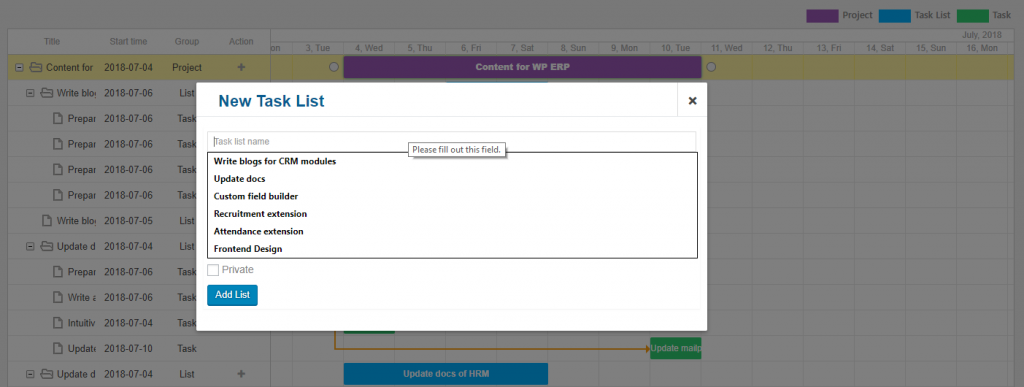
Task: Click the Add List button
Action: (x=232, y=295)
